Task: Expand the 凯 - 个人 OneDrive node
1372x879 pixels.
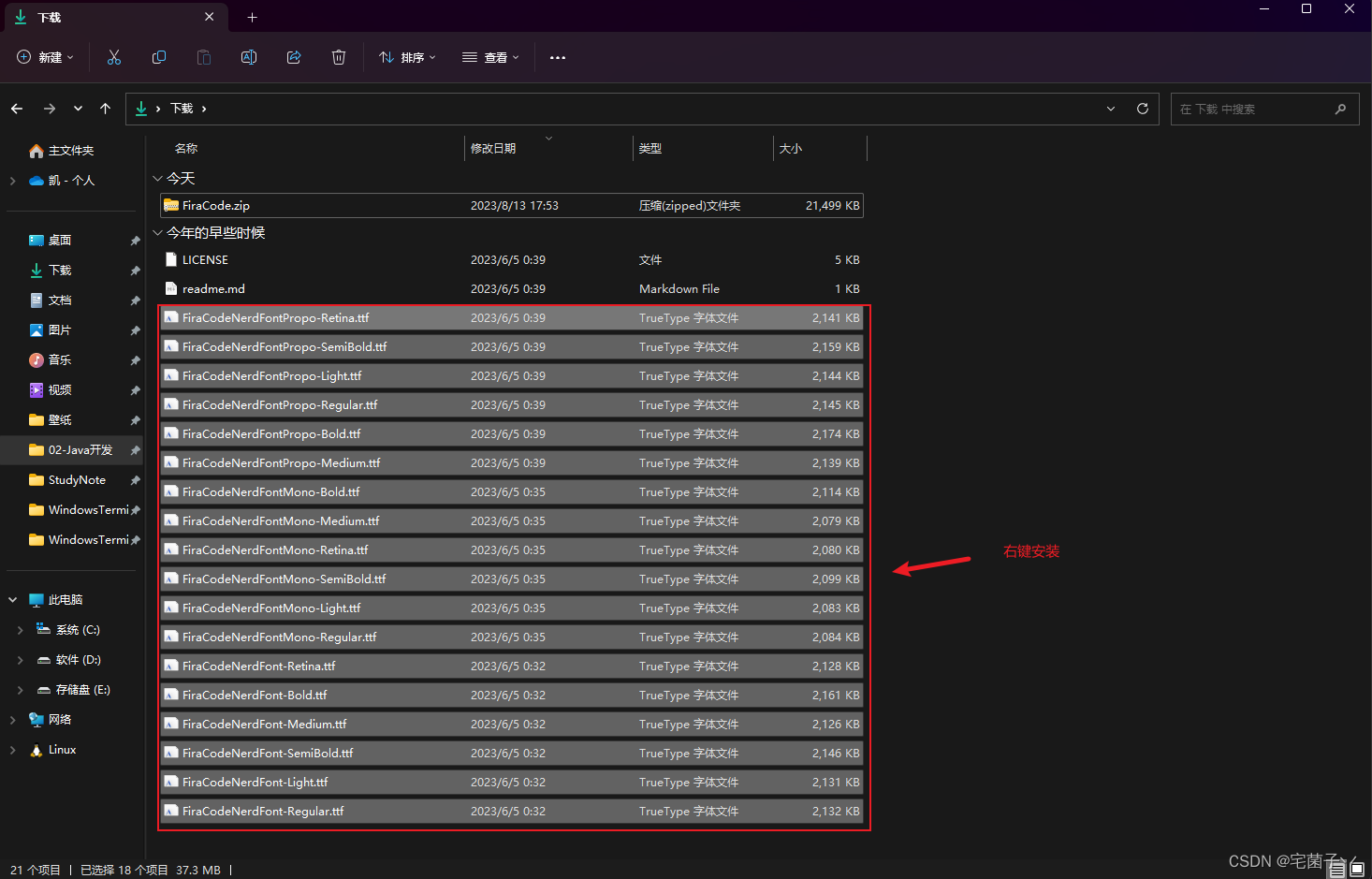Action: click(x=13, y=181)
